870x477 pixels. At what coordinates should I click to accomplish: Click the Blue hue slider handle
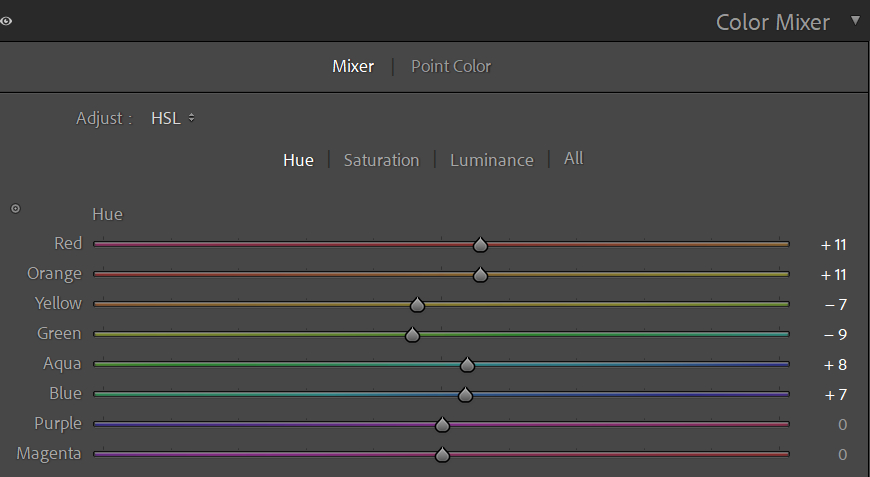tap(465, 394)
